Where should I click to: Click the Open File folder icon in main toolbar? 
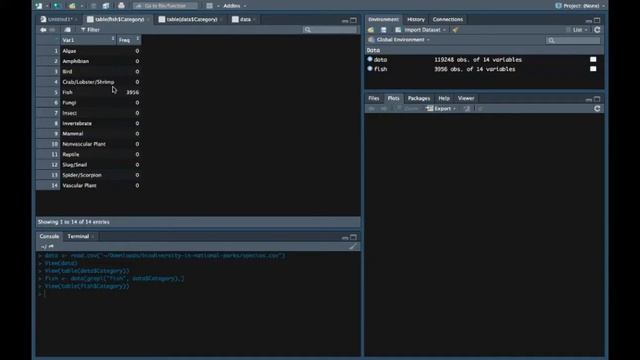tap(72, 6)
